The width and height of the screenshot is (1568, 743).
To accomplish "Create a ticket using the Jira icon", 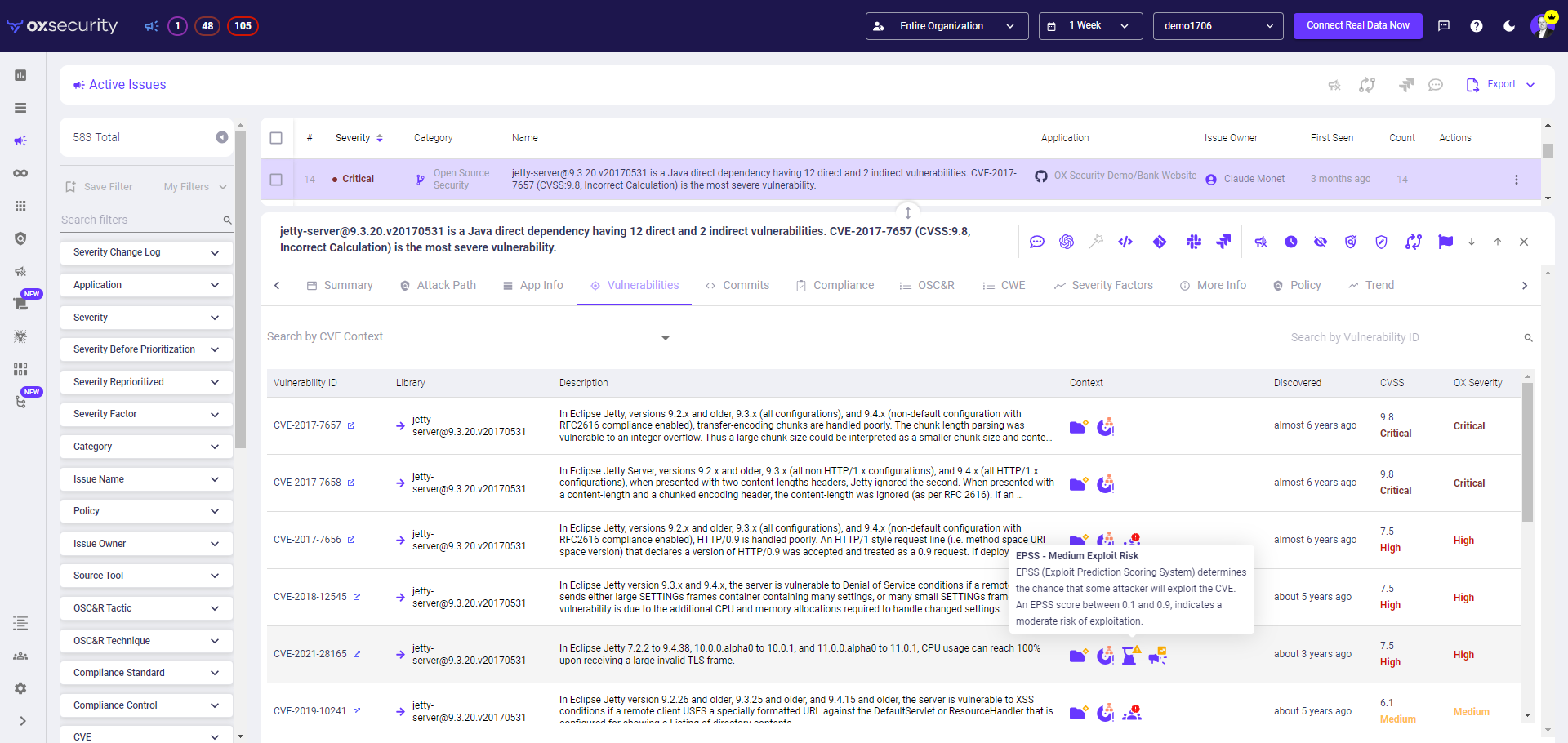I will pyautogui.click(x=1223, y=242).
